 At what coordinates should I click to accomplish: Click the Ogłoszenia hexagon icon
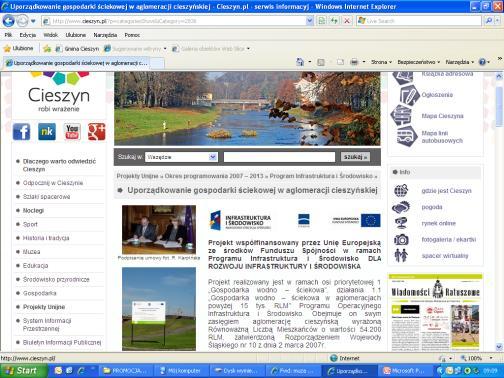(409, 95)
